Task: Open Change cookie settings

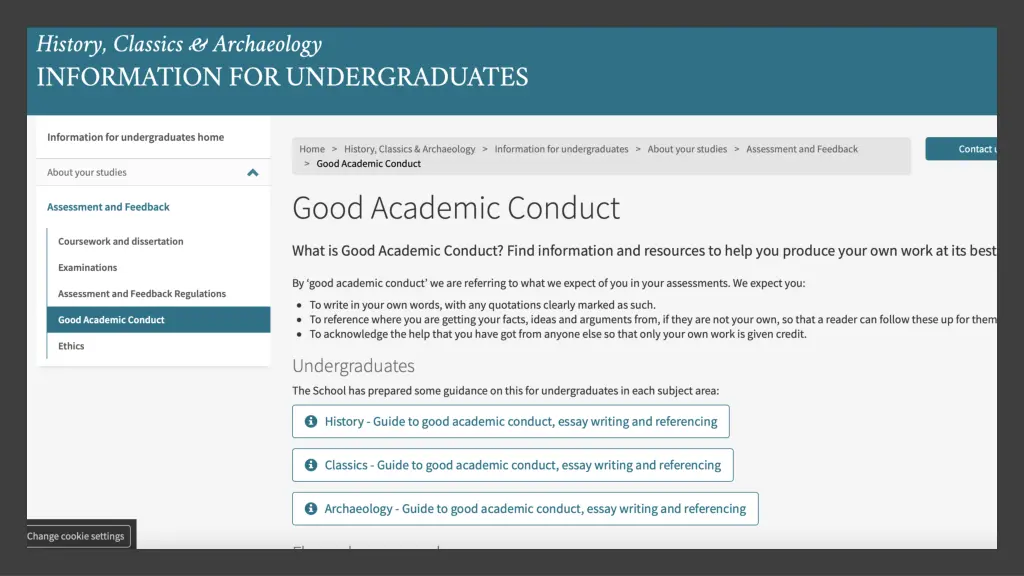Action: click(x=78, y=536)
